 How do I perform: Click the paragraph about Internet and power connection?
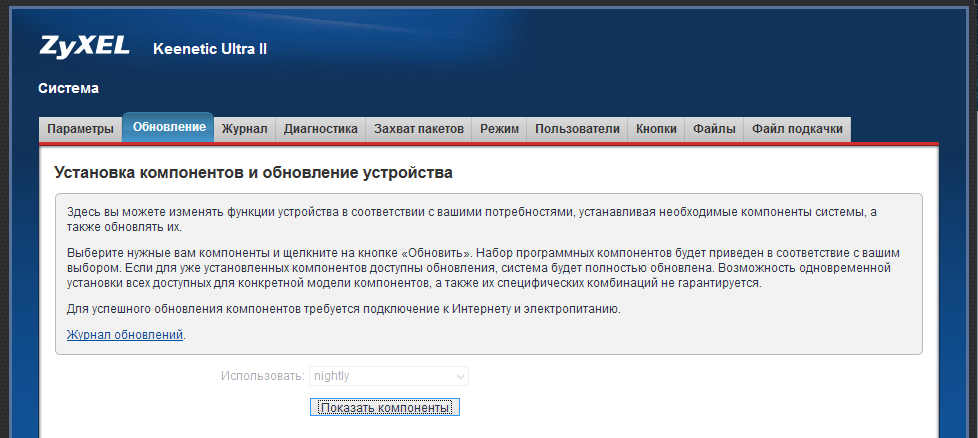343,309
